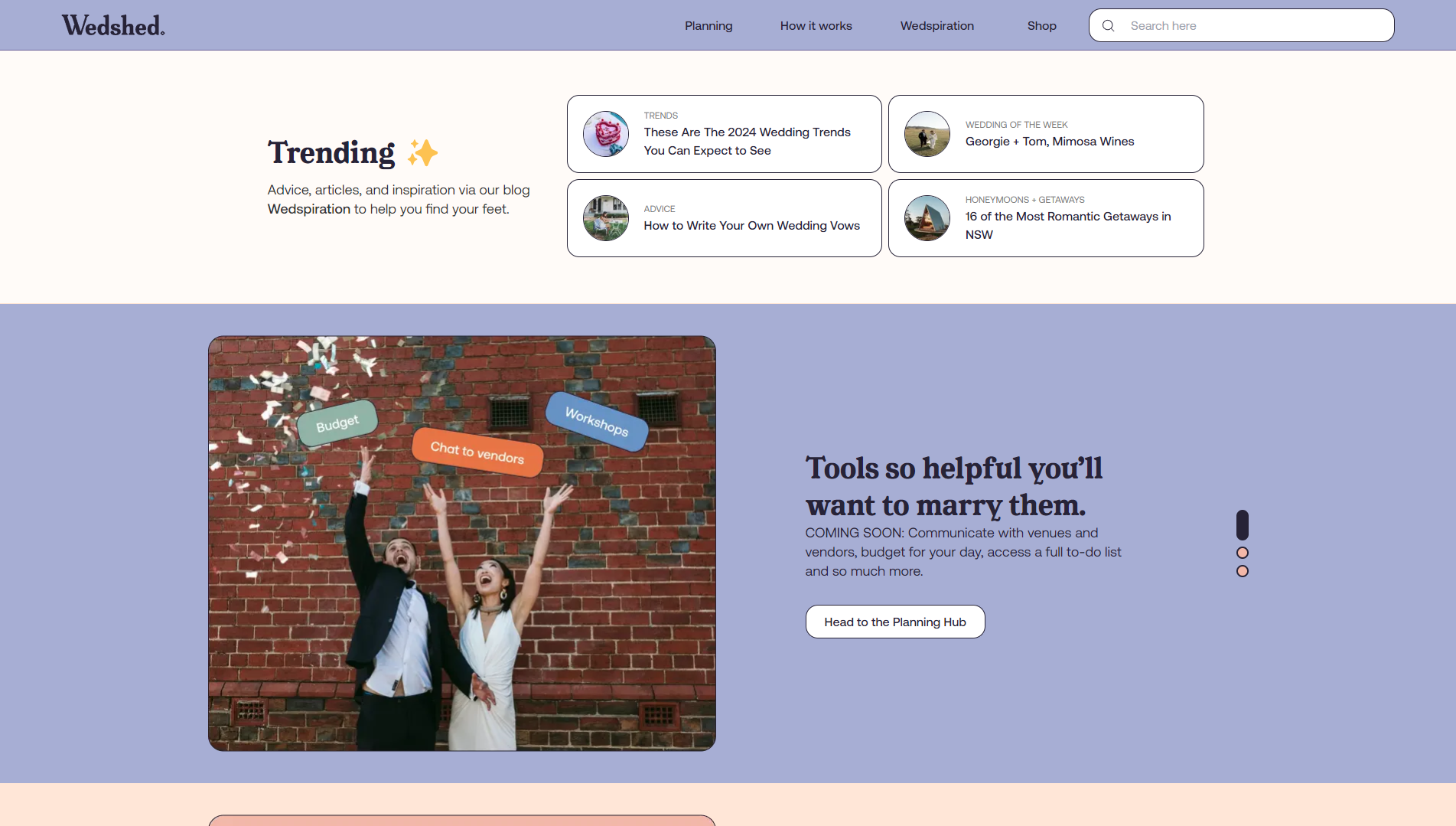
Task: Click the search magnifier icon
Action: pyautogui.click(x=1108, y=26)
